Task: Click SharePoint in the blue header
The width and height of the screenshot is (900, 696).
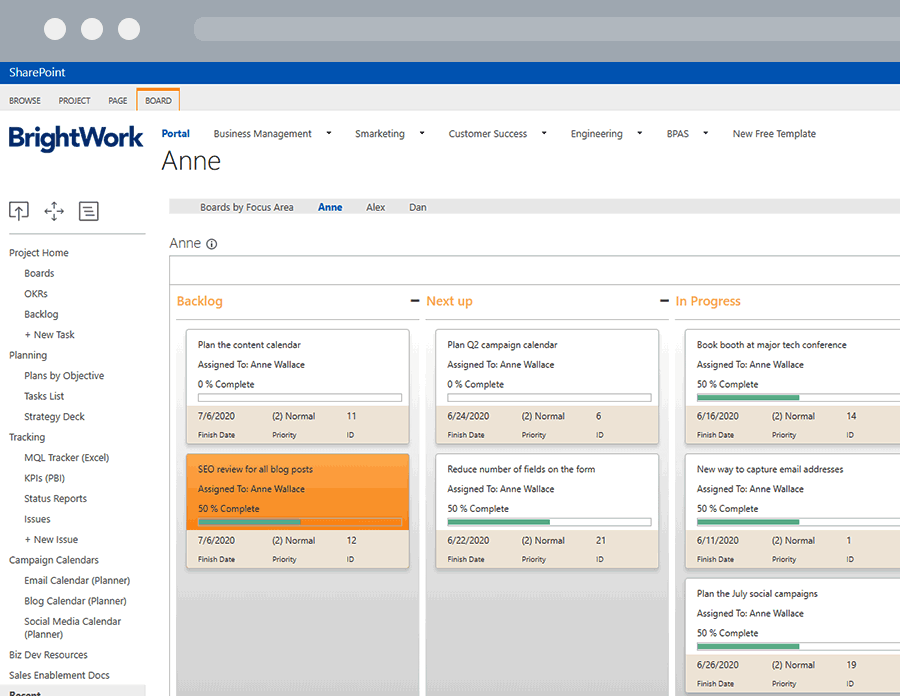Action: point(37,72)
